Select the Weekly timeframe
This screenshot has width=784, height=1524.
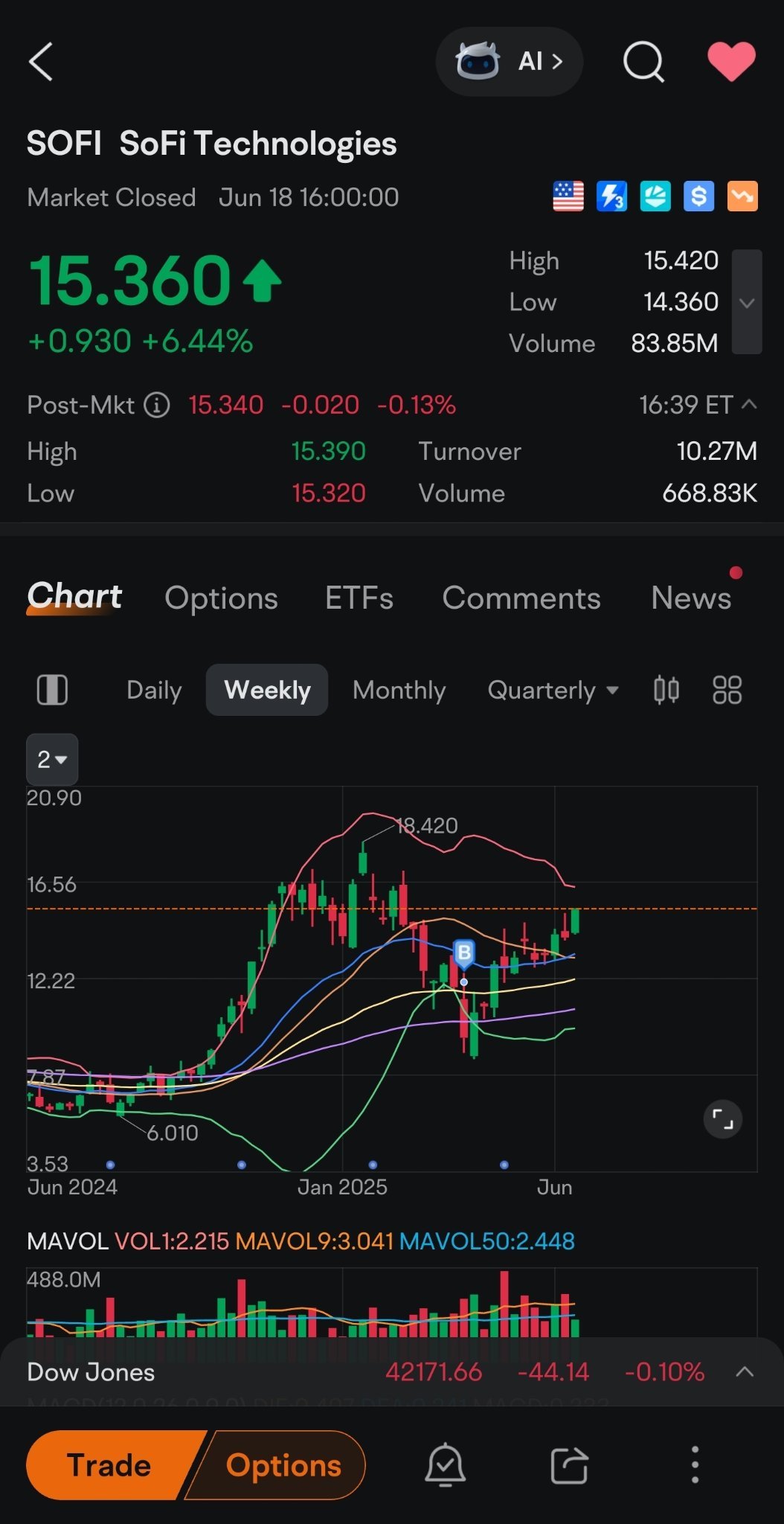[267, 690]
